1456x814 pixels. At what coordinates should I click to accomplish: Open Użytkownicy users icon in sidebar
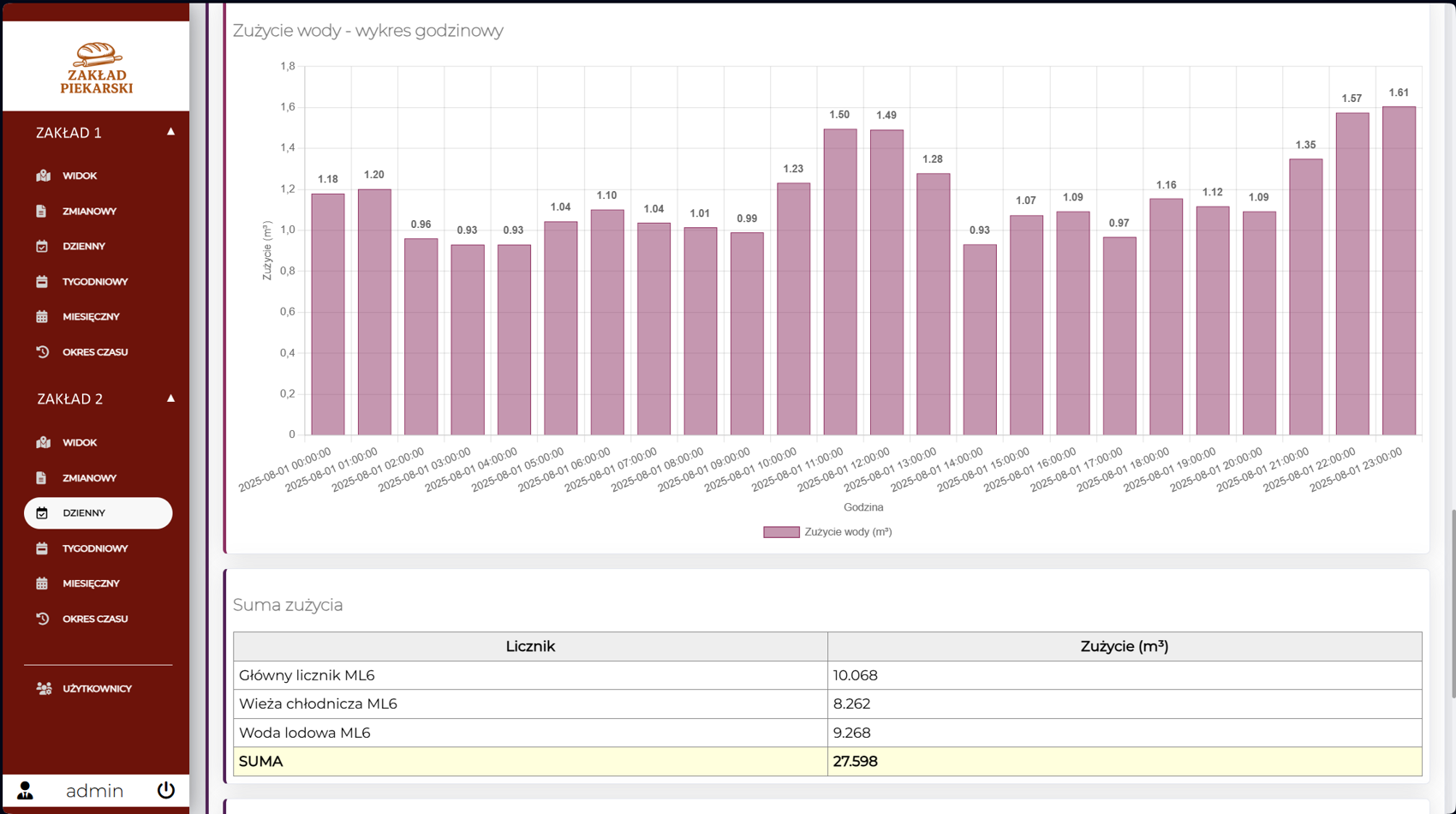pos(44,689)
